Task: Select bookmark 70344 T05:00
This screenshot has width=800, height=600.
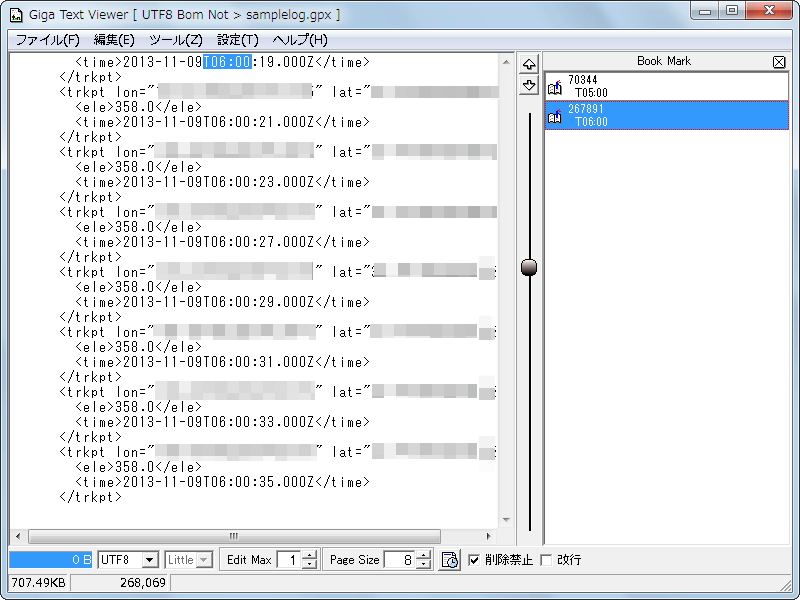Action: (666, 86)
